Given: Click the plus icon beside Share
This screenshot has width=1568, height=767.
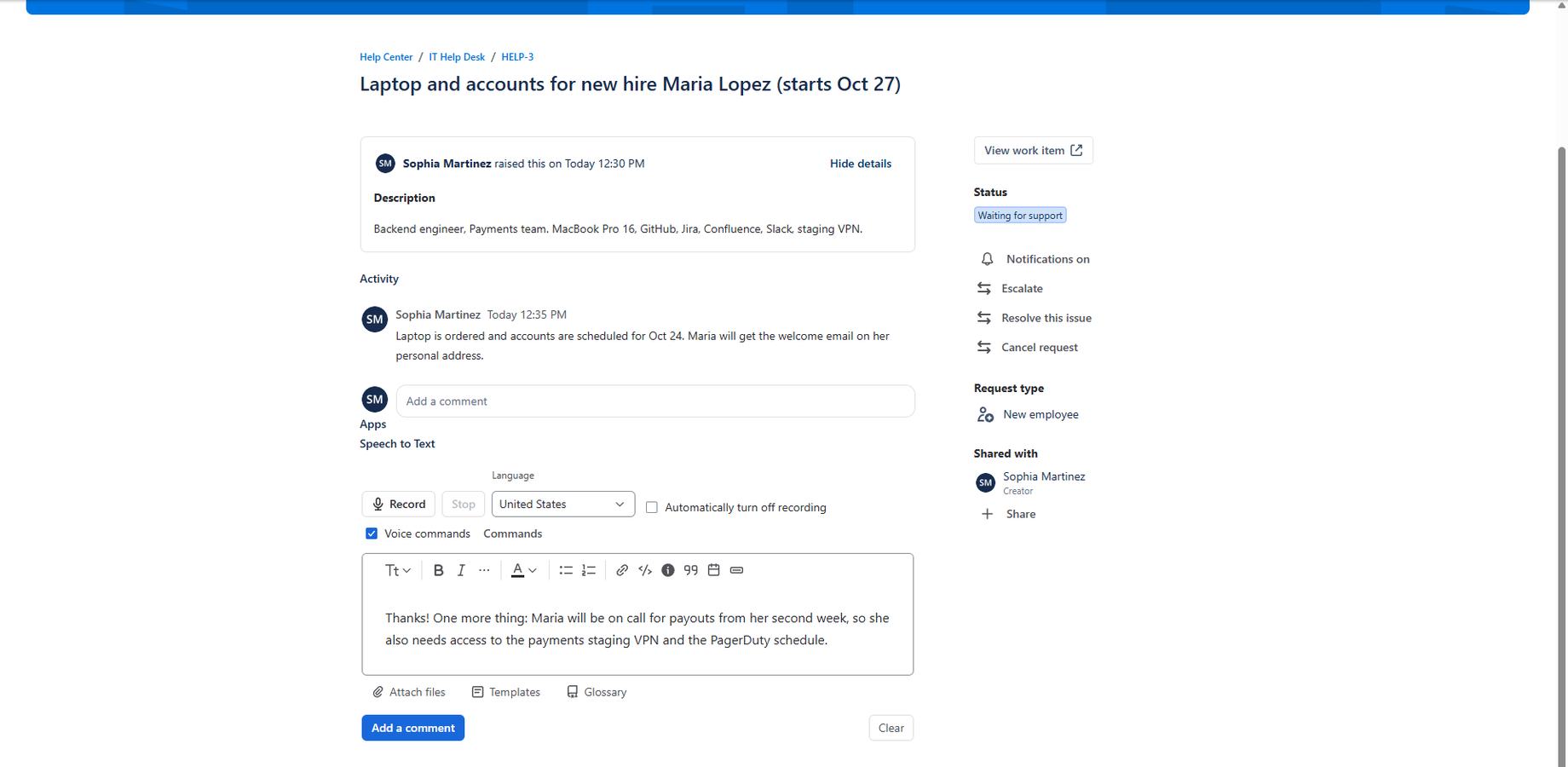Looking at the screenshot, I should (x=987, y=514).
